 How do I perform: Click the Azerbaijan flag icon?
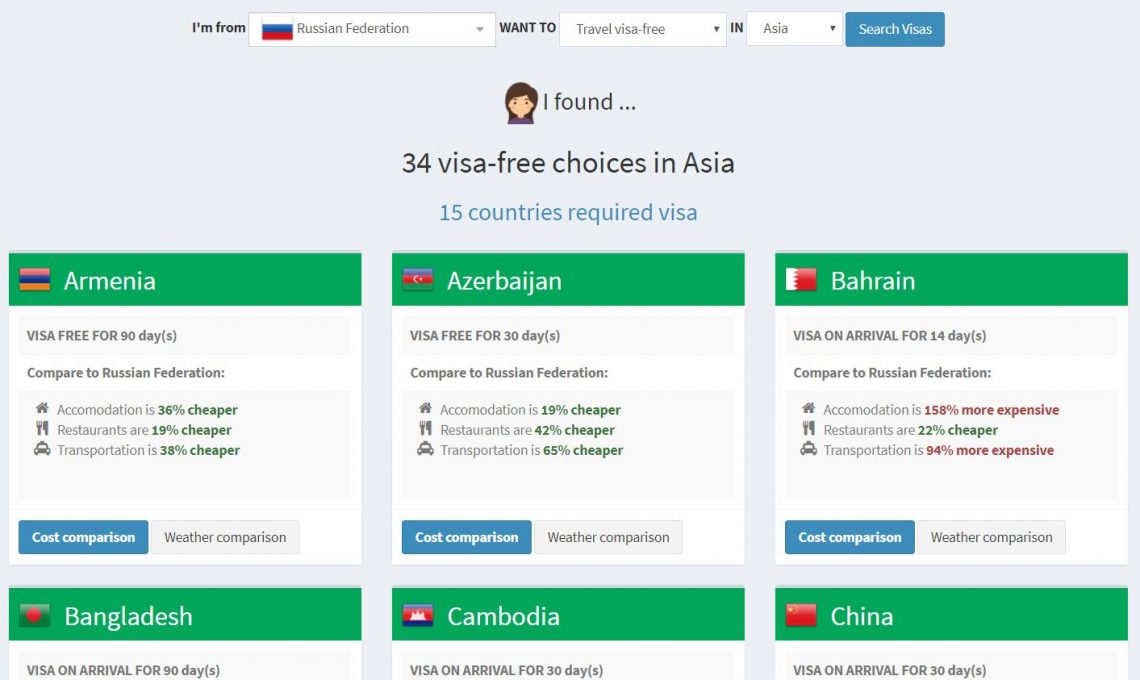418,280
